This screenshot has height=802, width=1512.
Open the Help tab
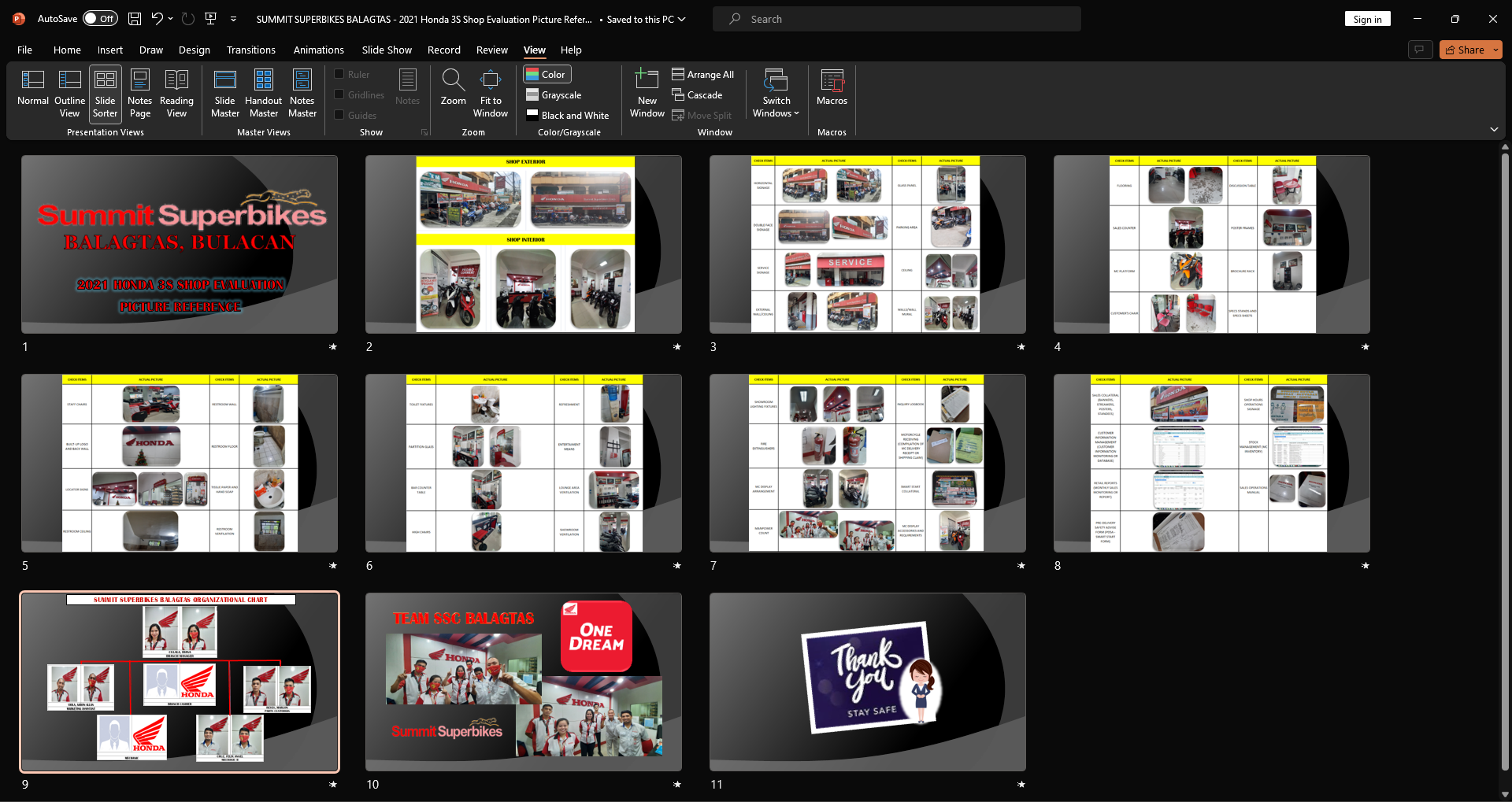[571, 50]
